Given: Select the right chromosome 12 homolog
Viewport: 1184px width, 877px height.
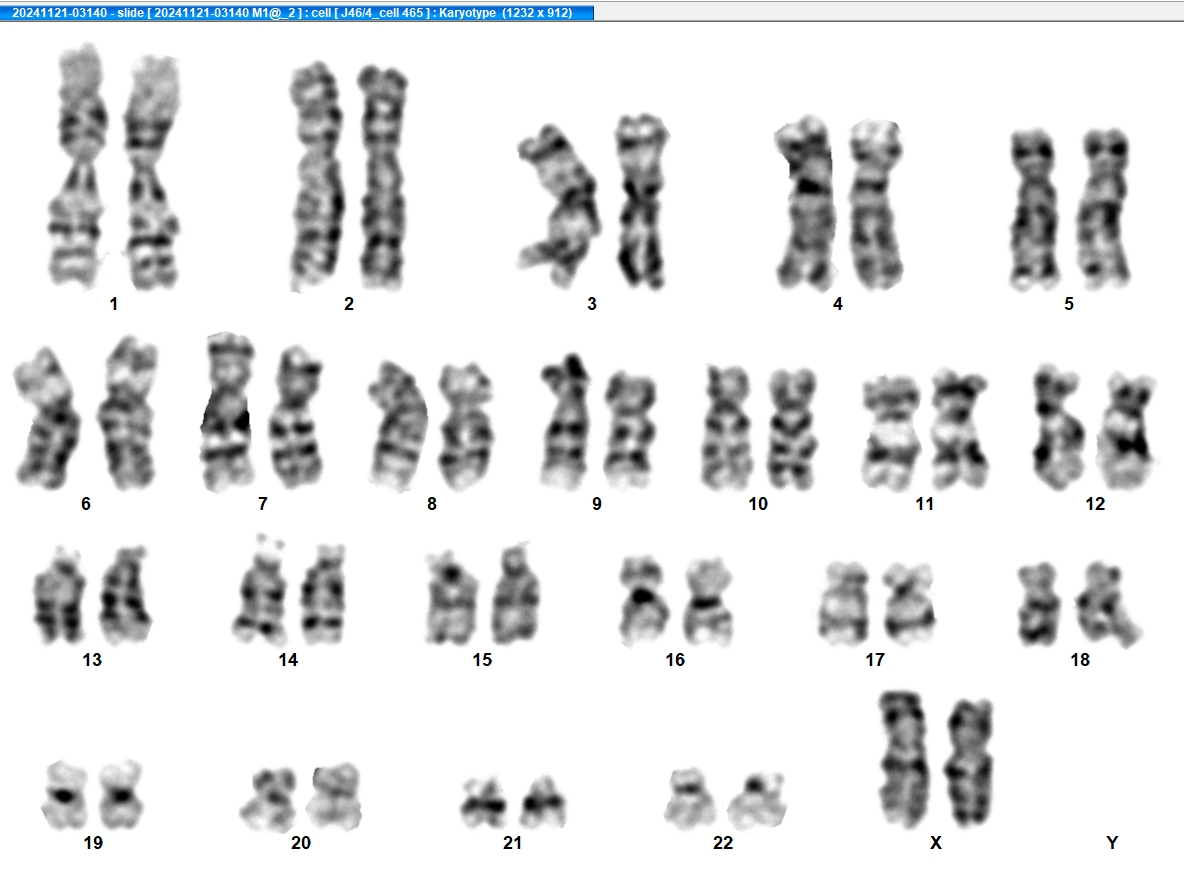Looking at the screenshot, I should point(1126,431).
